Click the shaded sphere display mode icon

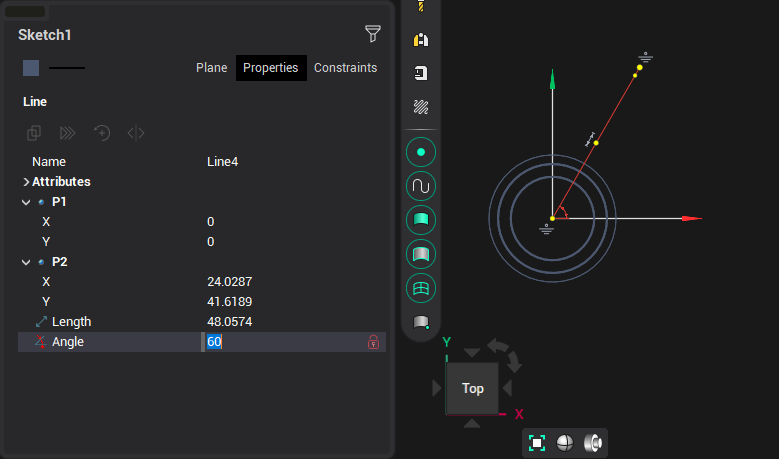pyautogui.click(x=565, y=443)
